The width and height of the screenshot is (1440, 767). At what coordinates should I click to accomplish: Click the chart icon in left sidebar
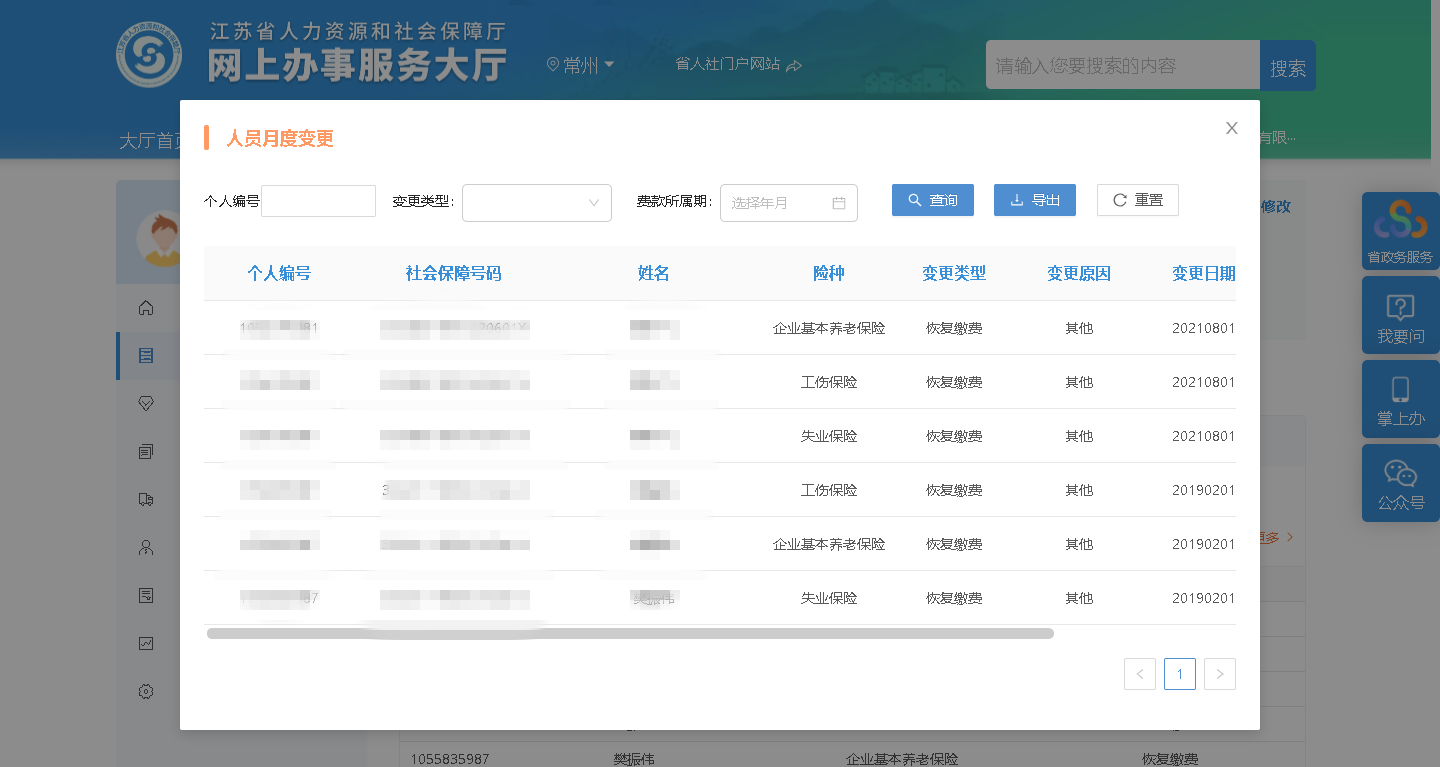146,643
